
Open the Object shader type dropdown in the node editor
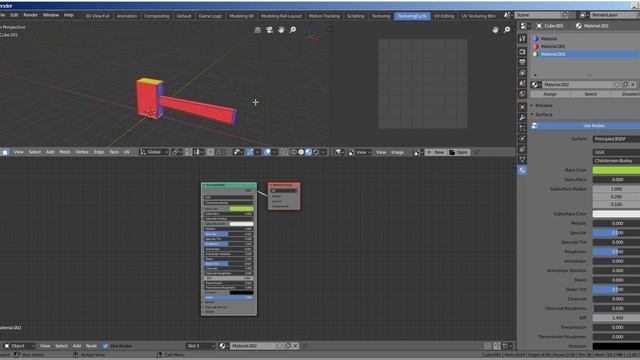pos(18,346)
